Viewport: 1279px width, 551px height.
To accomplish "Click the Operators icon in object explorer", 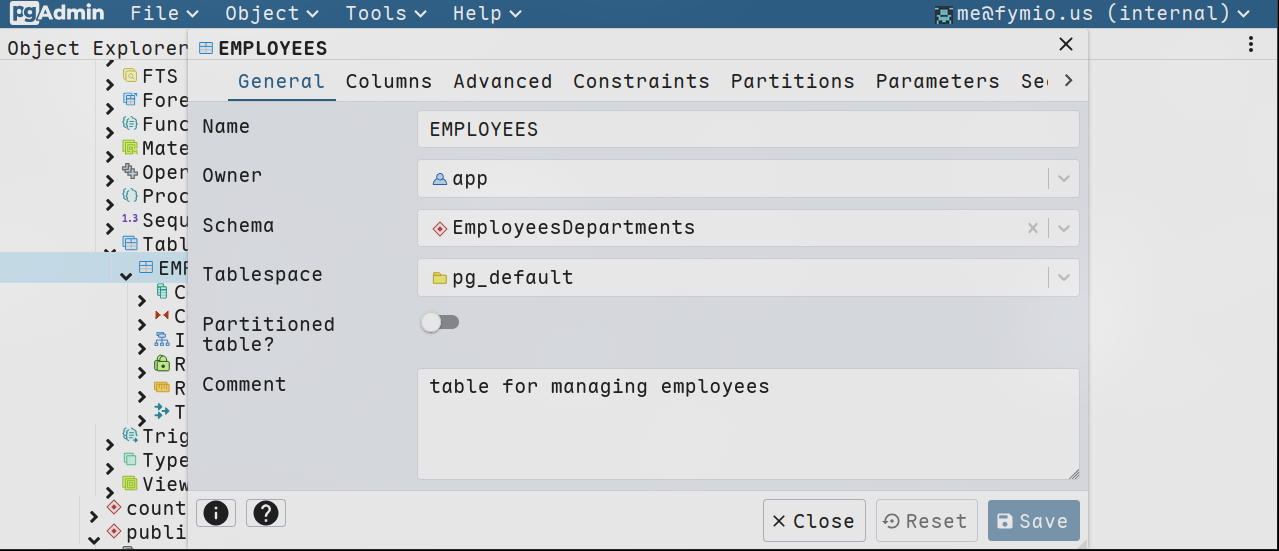I will pos(130,172).
